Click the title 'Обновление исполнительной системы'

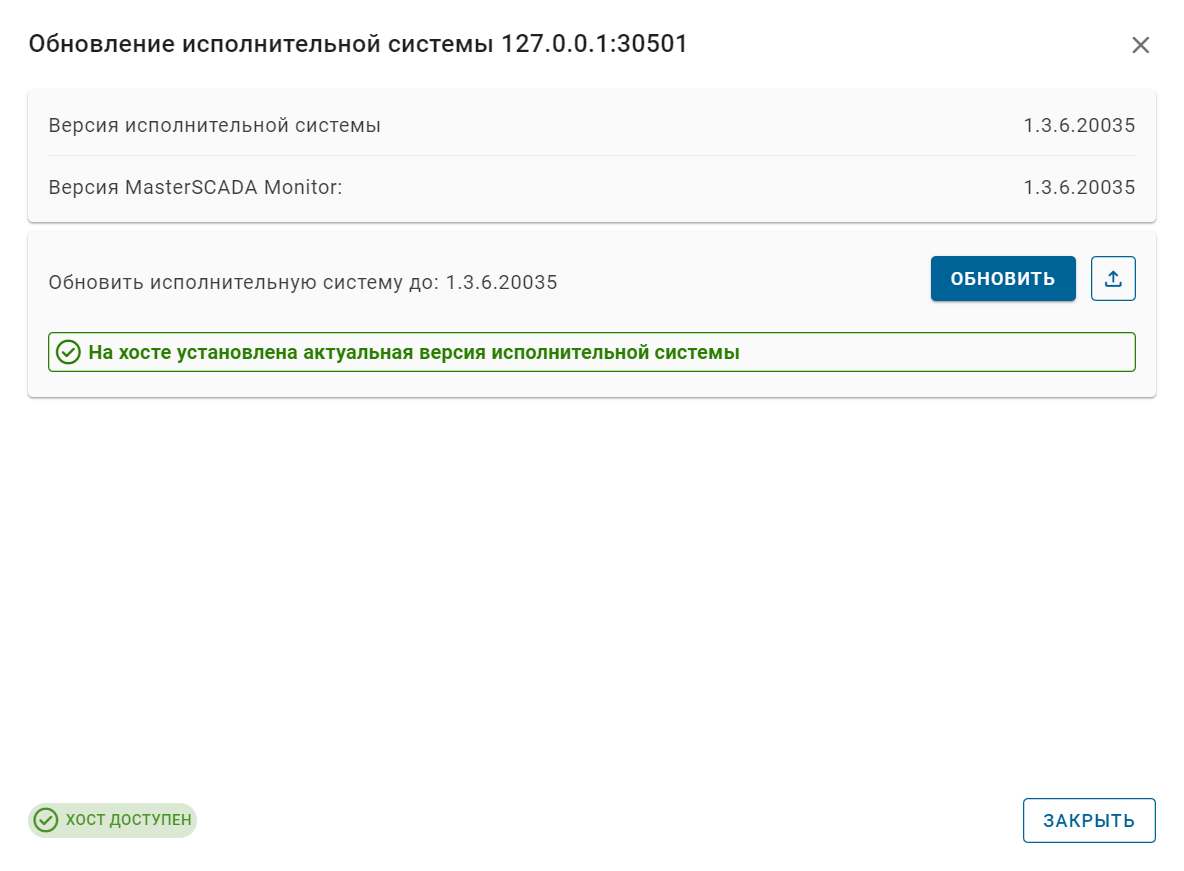(x=262, y=44)
